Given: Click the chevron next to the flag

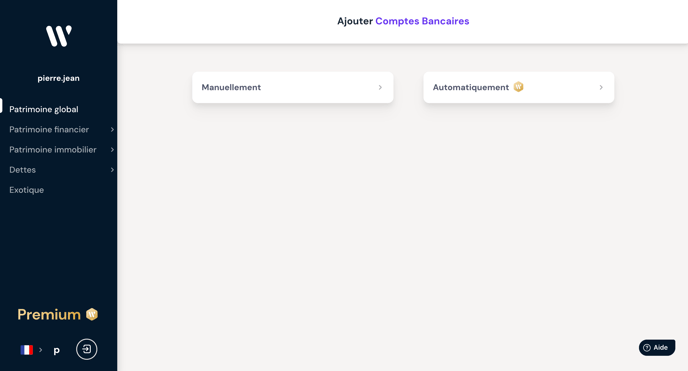Looking at the screenshot, I should click(40, 350).
